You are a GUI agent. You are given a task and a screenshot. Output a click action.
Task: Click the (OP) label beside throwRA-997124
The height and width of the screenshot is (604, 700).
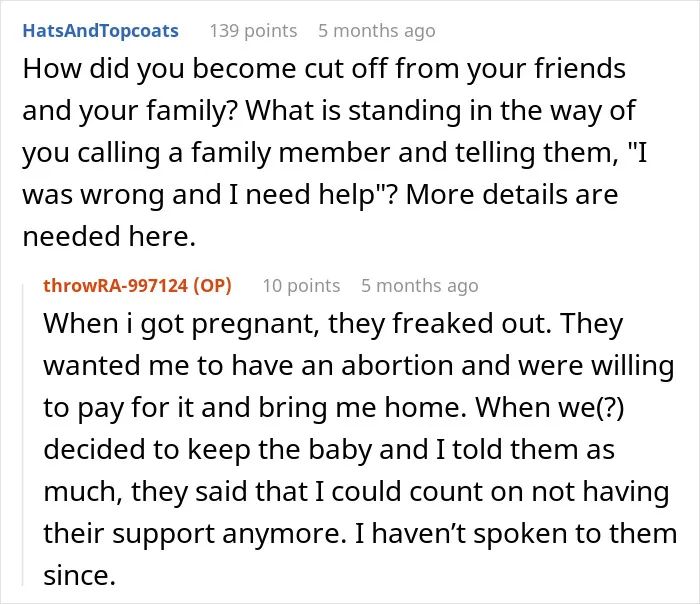[212, 286]
